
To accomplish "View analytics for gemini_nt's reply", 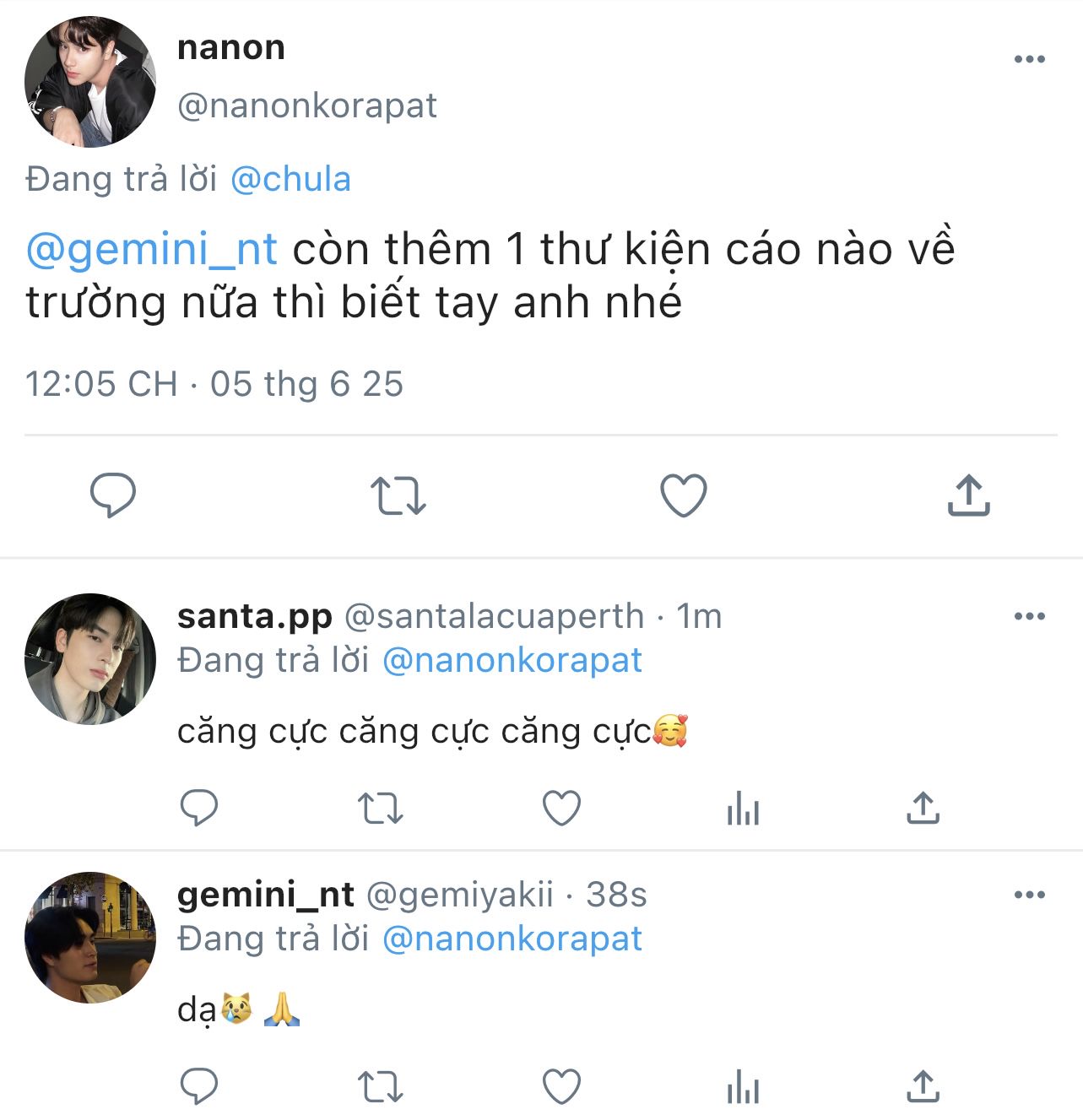I will click(x=743, y=1087).
